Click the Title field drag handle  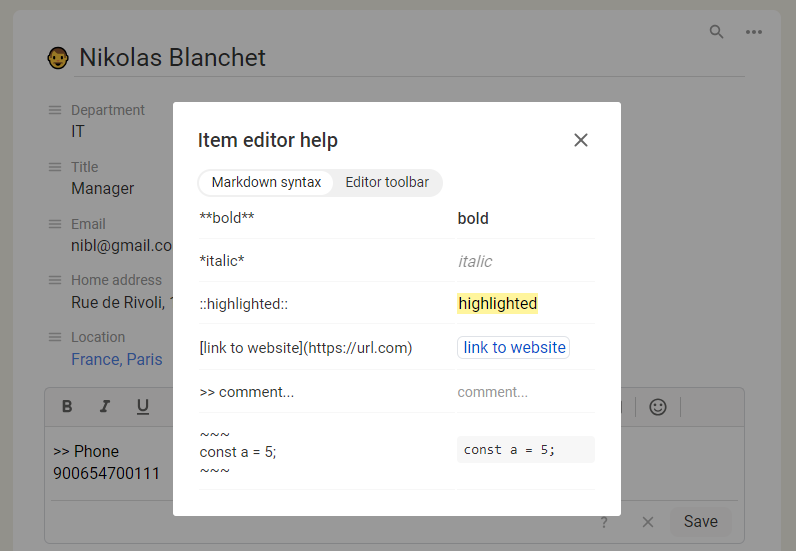coord(55,167)
